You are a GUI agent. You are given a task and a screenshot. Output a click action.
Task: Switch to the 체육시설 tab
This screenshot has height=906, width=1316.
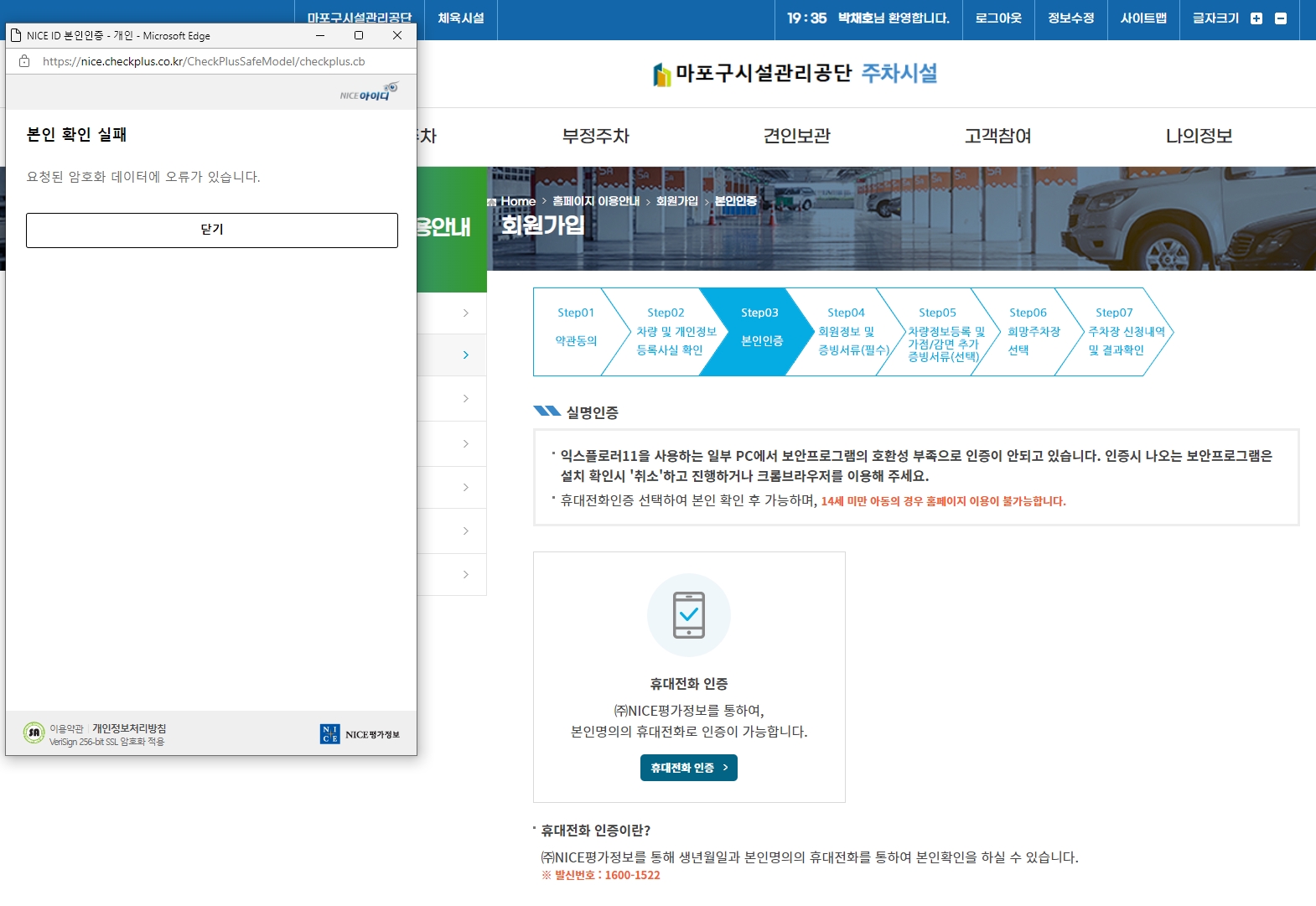point(460,18)
